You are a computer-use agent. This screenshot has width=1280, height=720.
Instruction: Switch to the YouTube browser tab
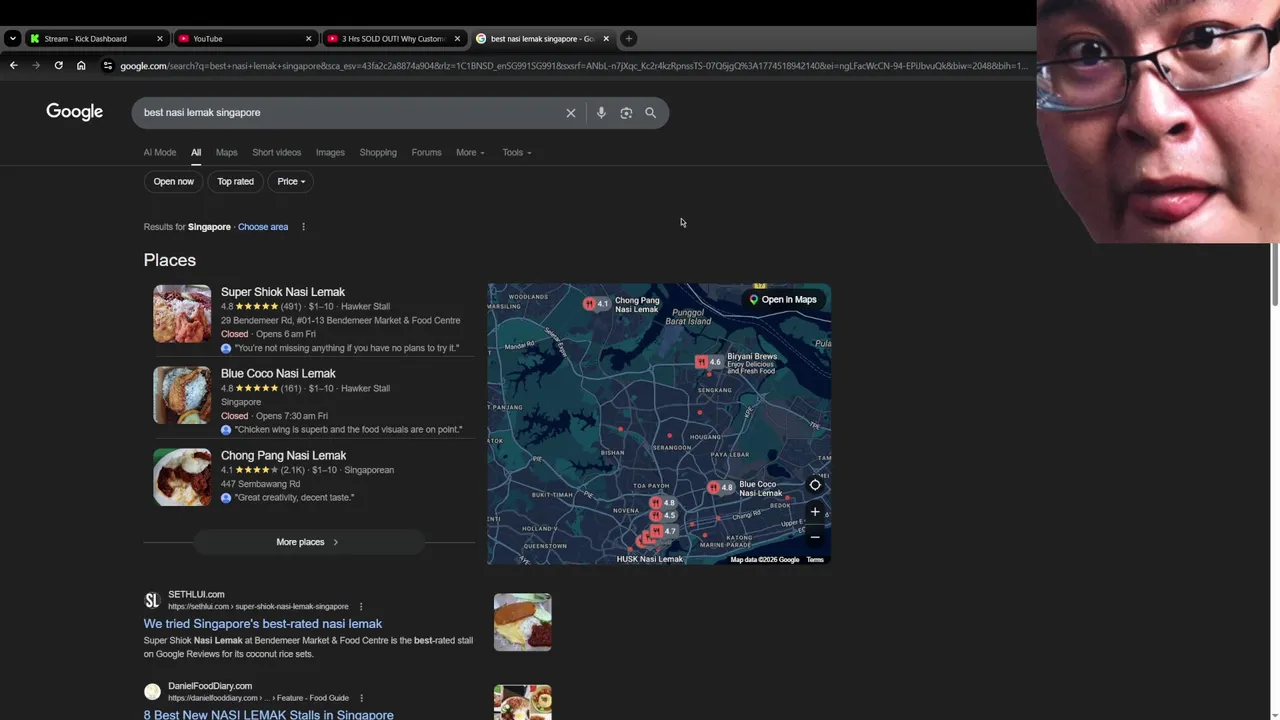tap(245, 39)
